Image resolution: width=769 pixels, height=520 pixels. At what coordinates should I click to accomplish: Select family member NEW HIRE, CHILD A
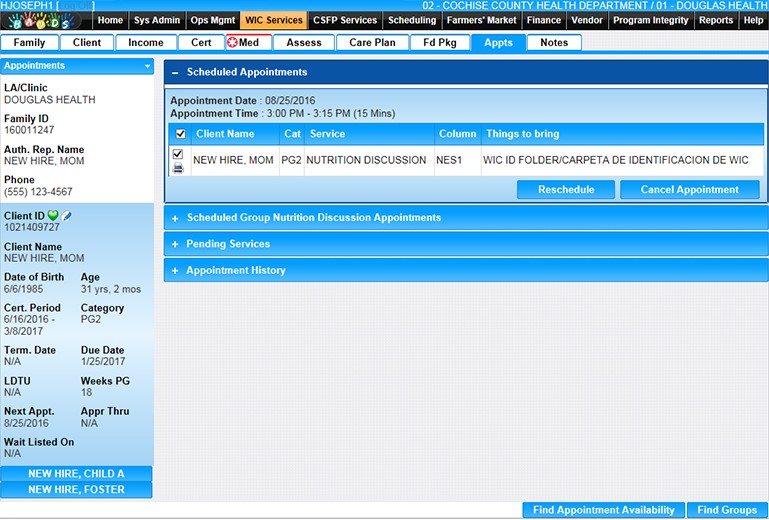(76, 474)
